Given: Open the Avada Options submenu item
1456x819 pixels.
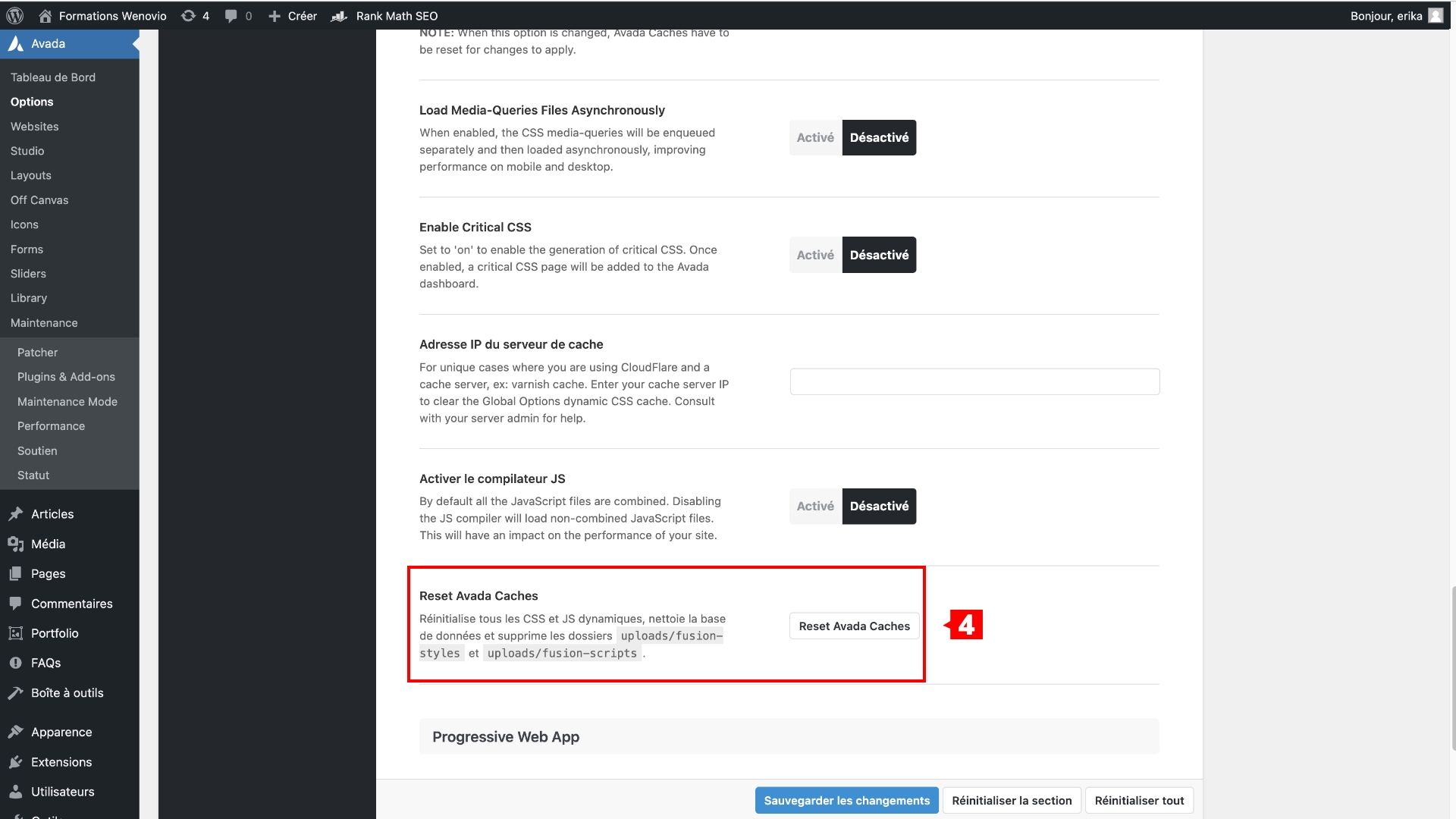Looking at the screenshot, I should click(32, 102).
